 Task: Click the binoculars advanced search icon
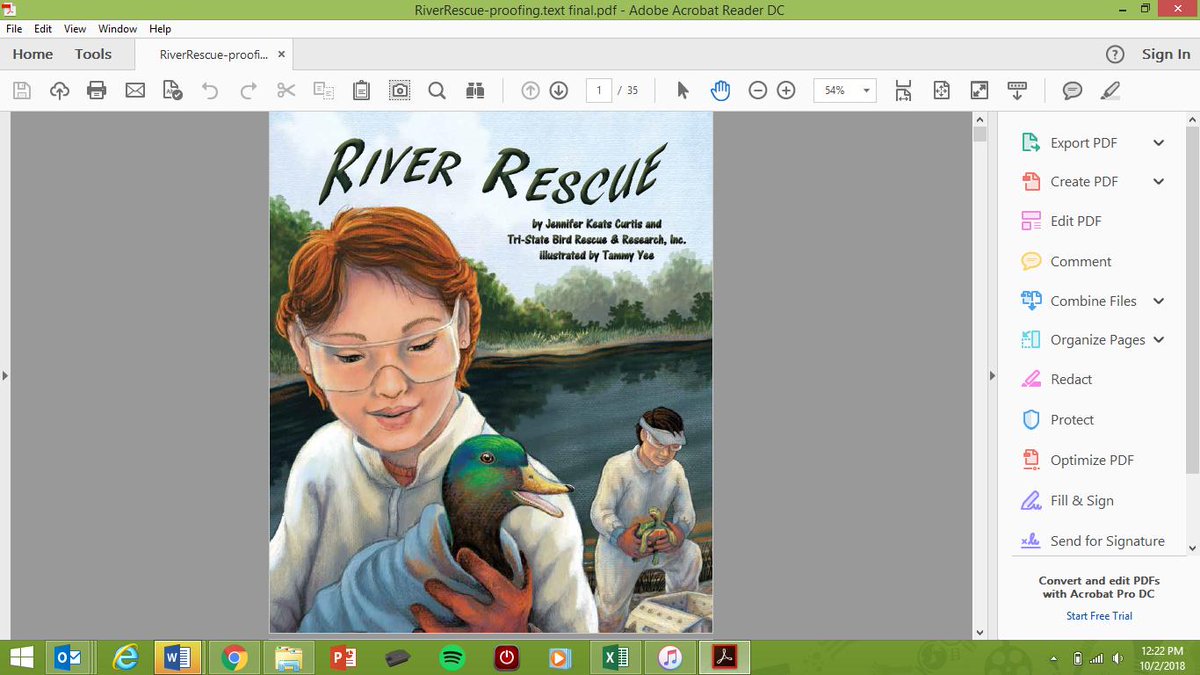coord(475,91)
